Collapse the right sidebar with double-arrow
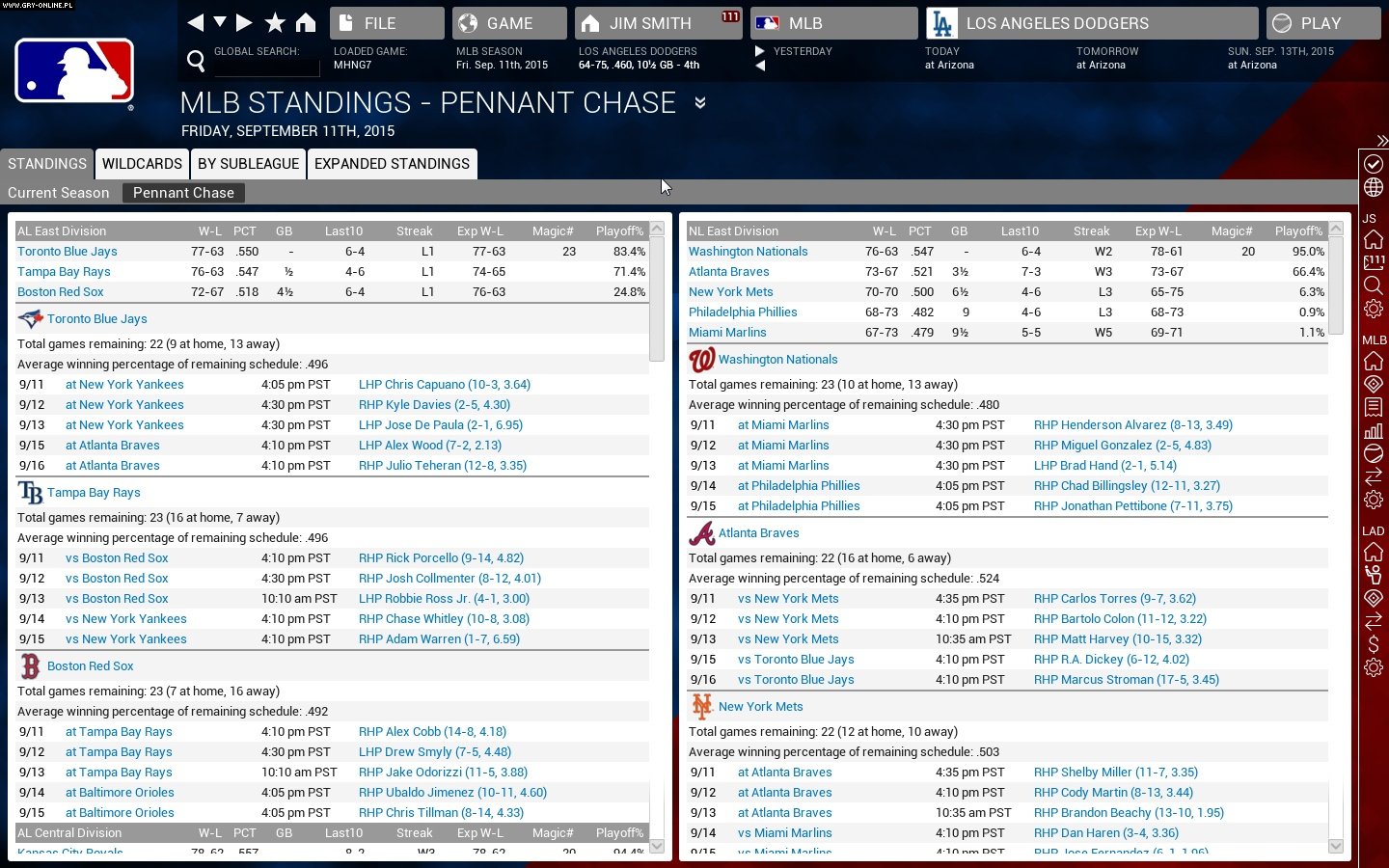This screenshot has width=1389, height=868. 1381,141
